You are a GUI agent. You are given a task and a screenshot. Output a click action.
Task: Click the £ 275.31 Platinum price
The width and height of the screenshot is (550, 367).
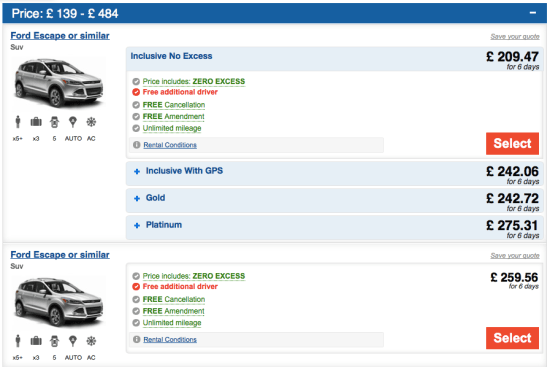pos(512,226)
